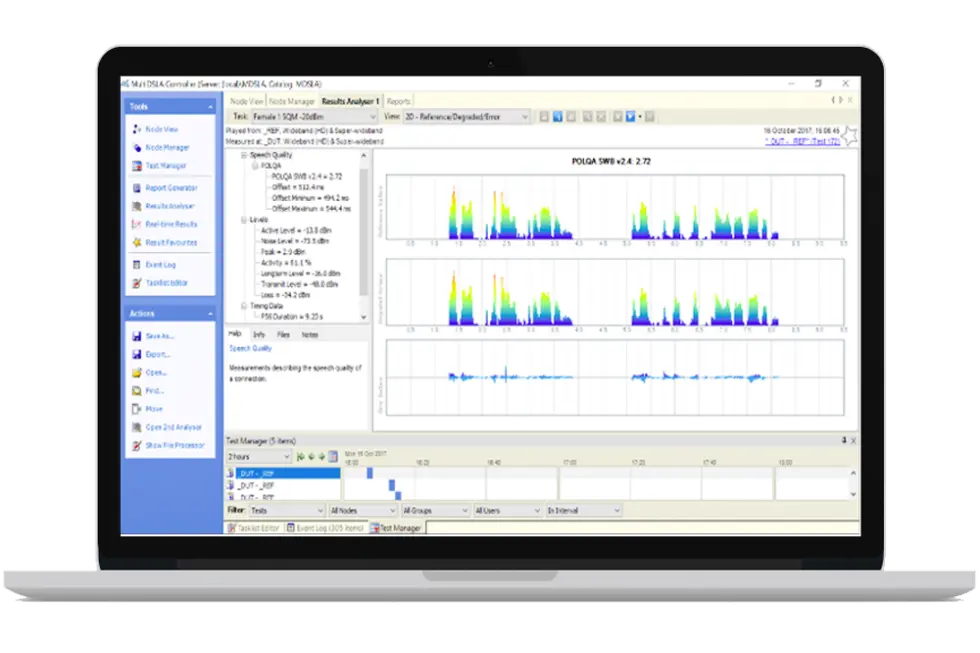980x653 pixels.
Task: Select the Activity tree row
Action: [286, 263]
